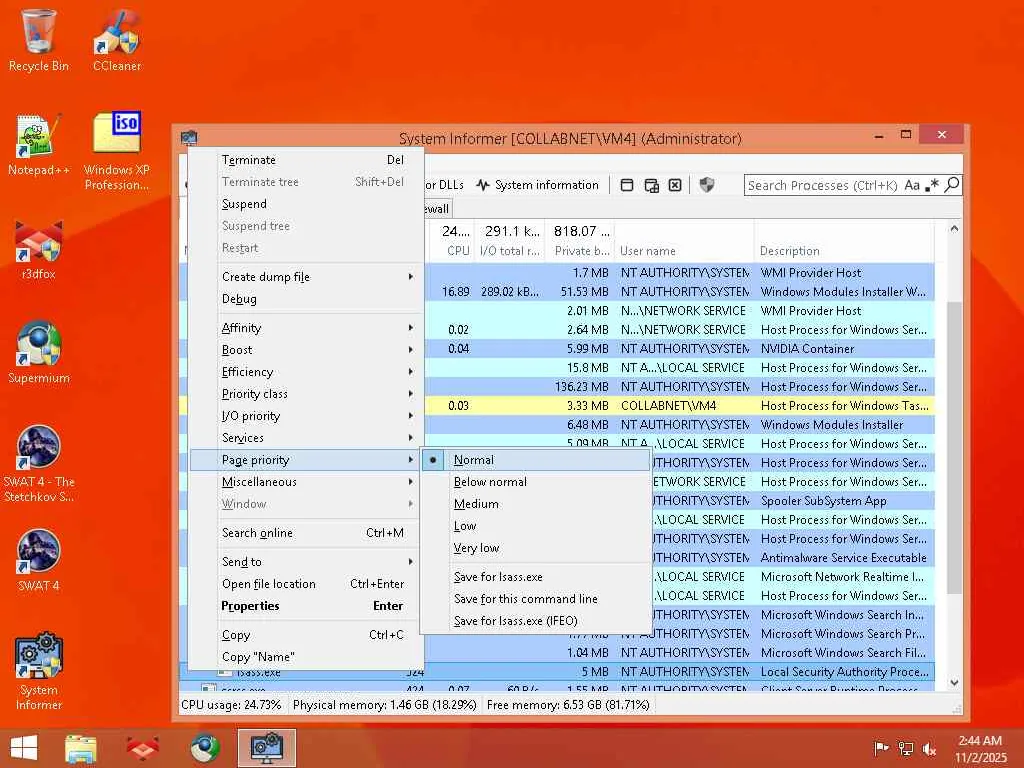
Task: Choose Debug in the context menu
Action: pos(306,299)
